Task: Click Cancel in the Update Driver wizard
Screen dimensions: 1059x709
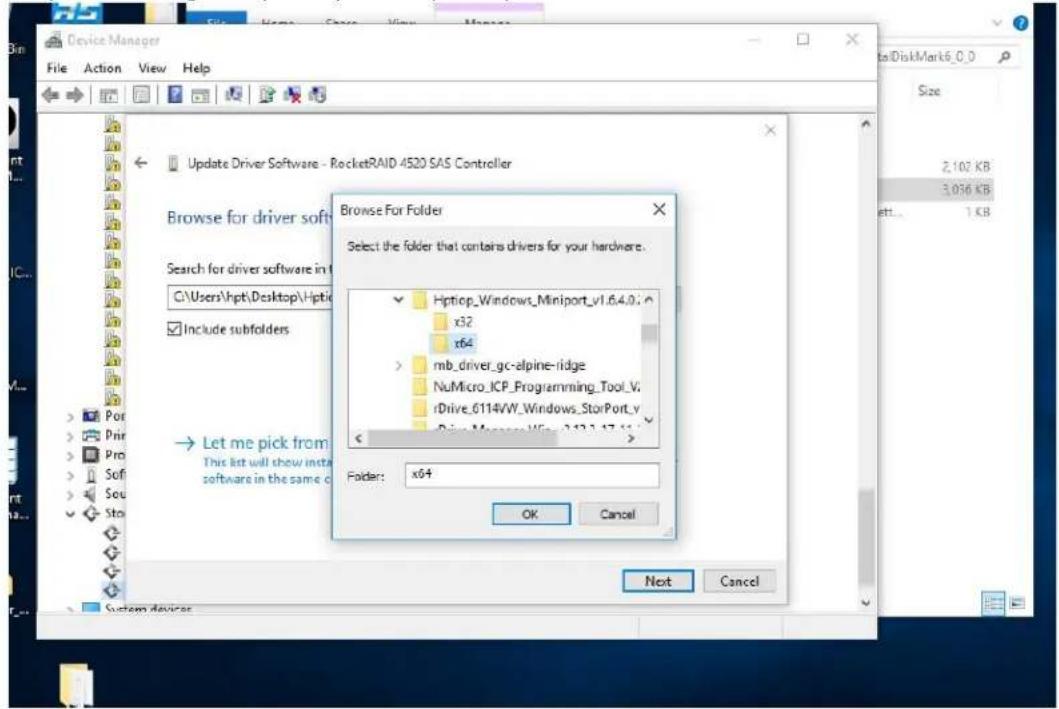Action: pyautogui.click(x=740, y=581)
